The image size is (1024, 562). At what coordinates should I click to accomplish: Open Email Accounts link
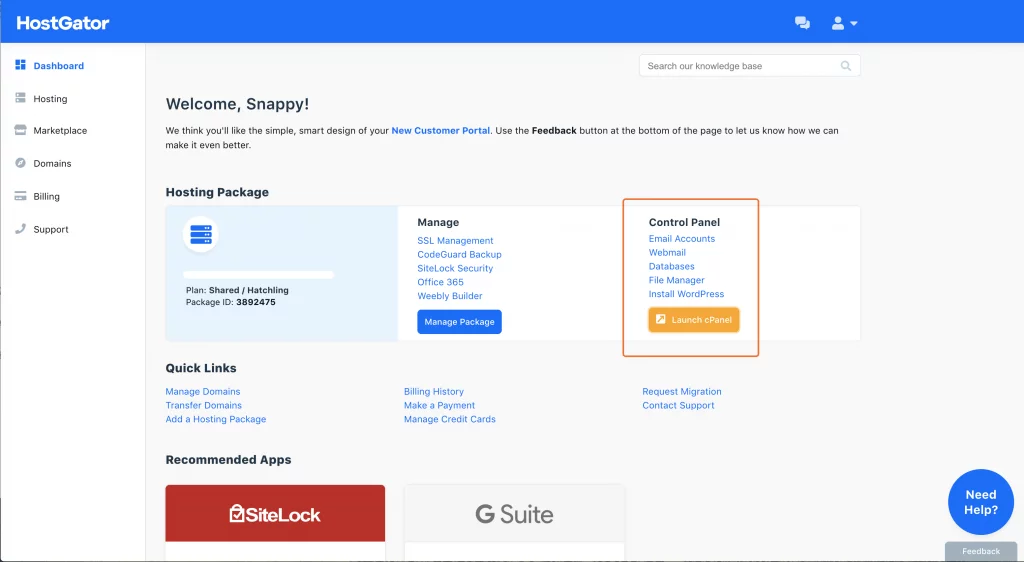tap(682, 239)
